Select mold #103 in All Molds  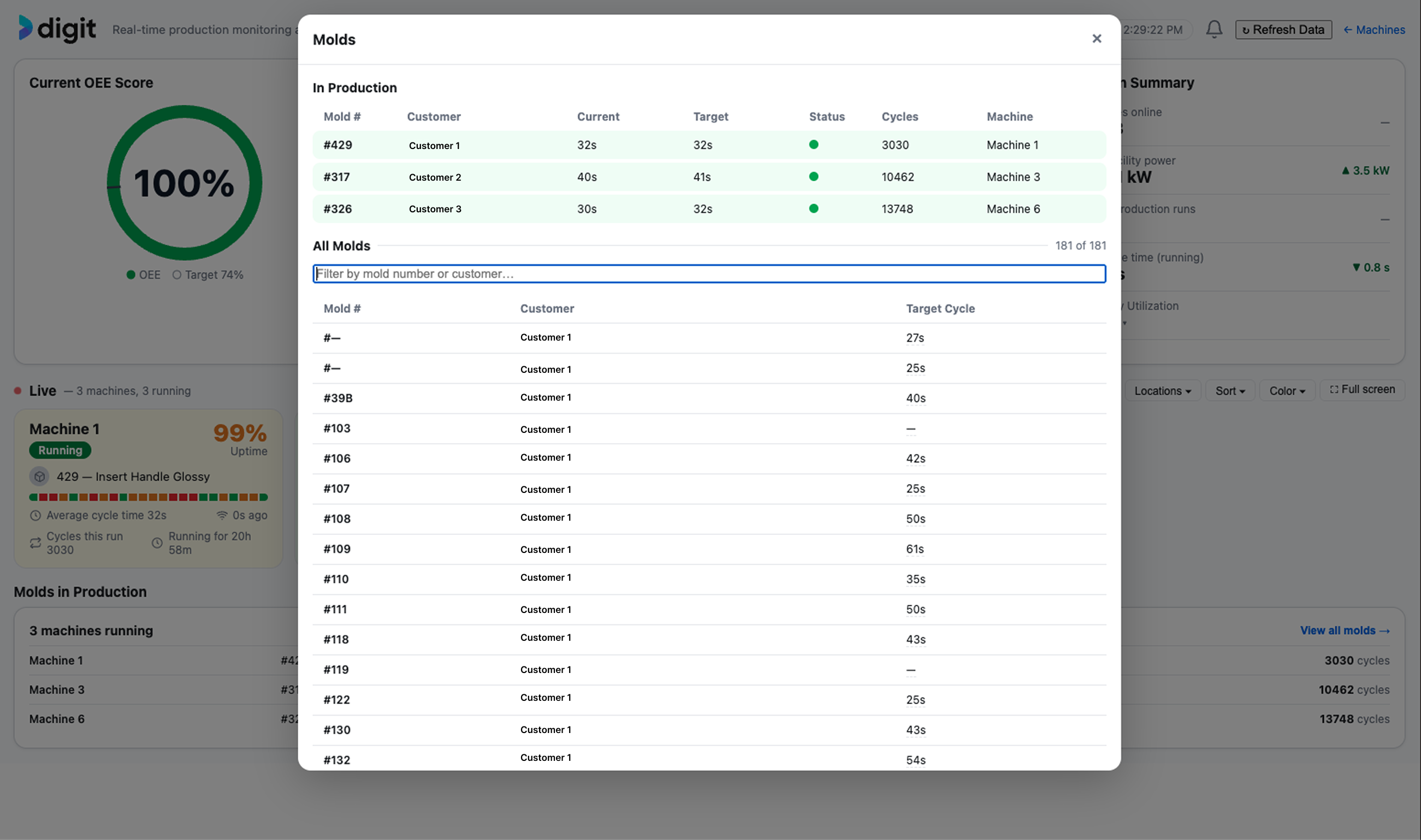[x=709, y=428]
